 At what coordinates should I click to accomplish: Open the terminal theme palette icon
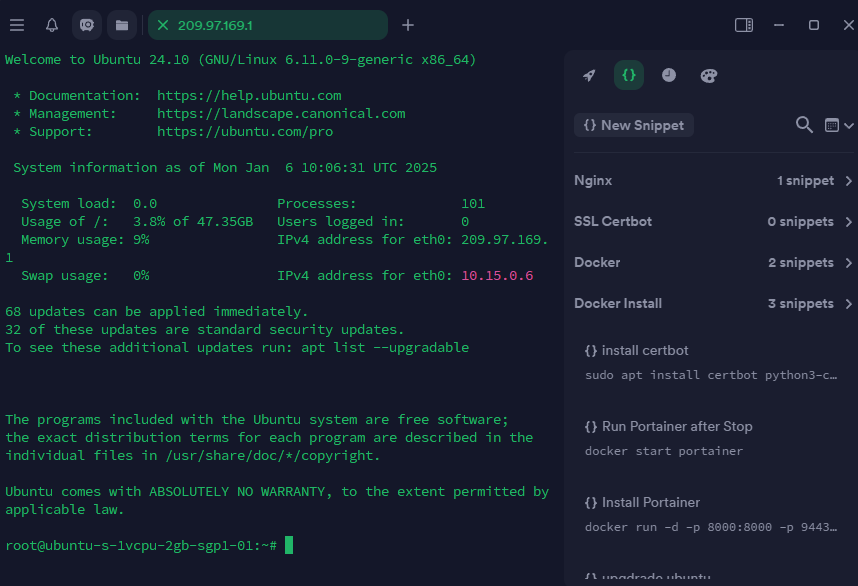(709, 76)
